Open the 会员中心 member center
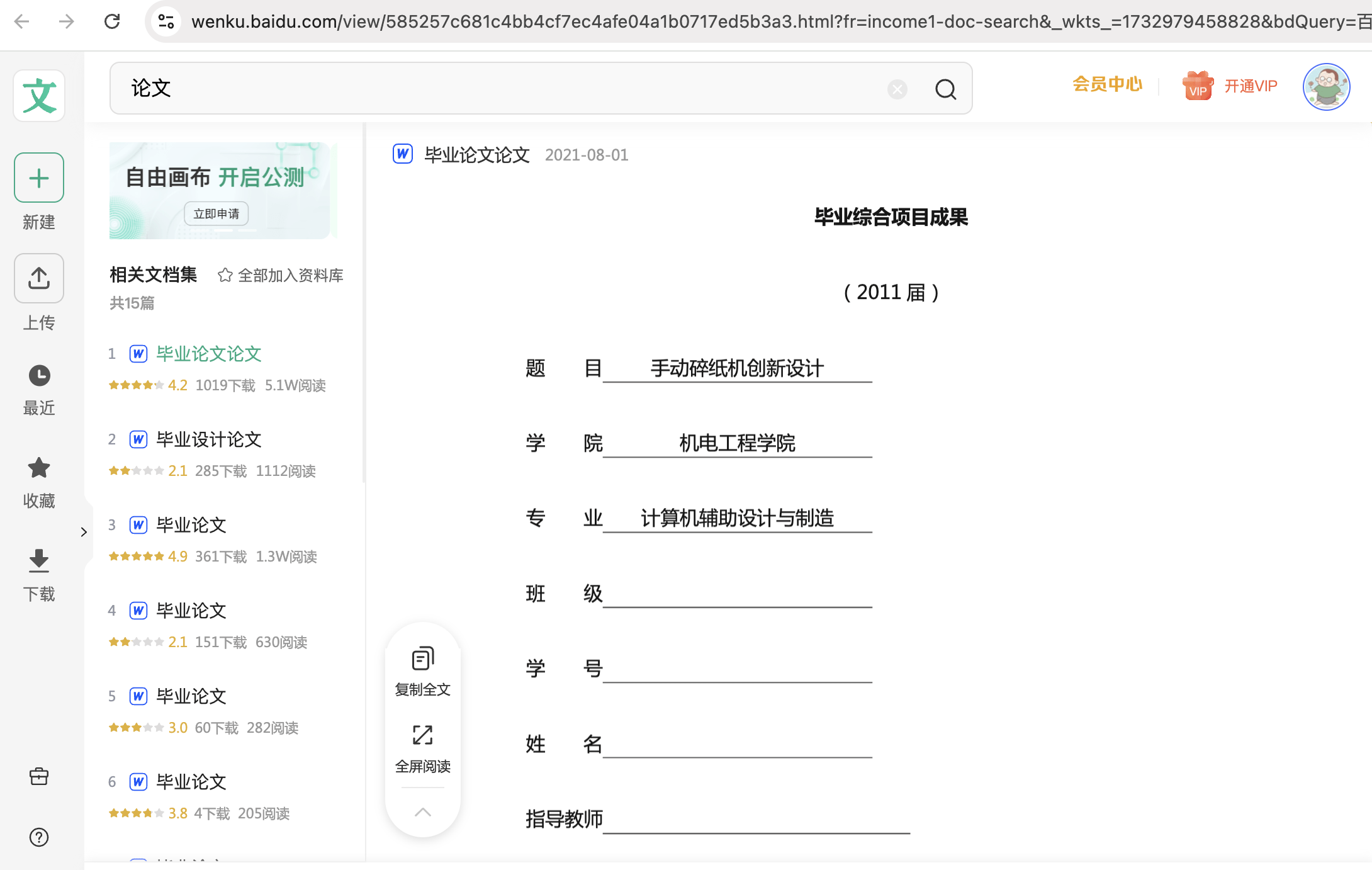This screenshot has width=1372, height=870. pyautogui.click(x=1106, y=85)
